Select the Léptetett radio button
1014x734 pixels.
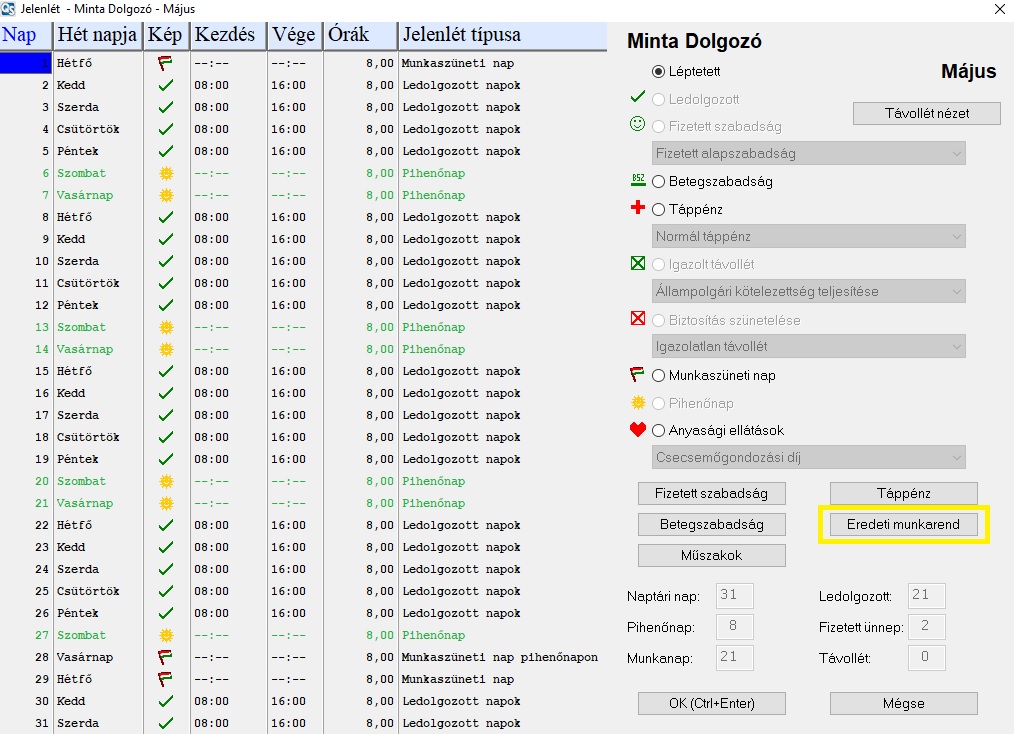(658, 72)
